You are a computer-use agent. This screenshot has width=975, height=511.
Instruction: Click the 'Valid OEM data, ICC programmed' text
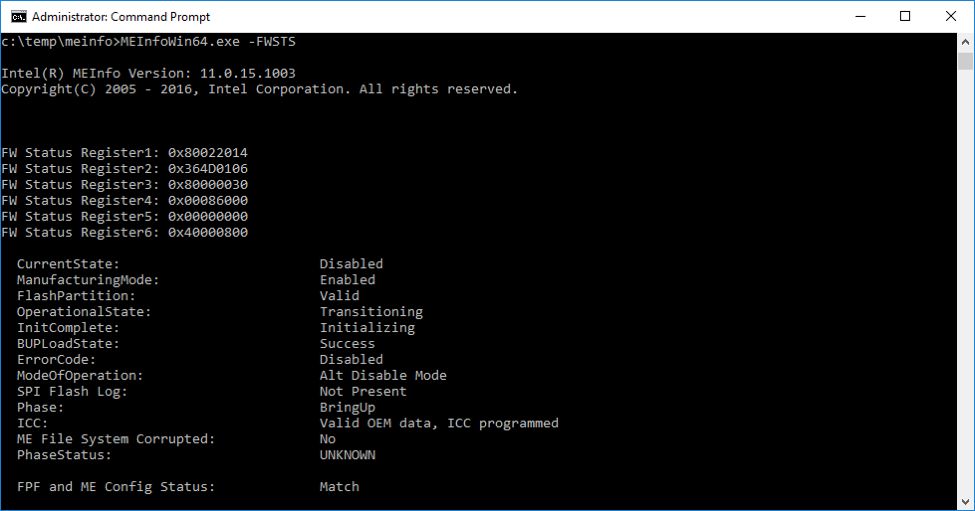point(439,423)
